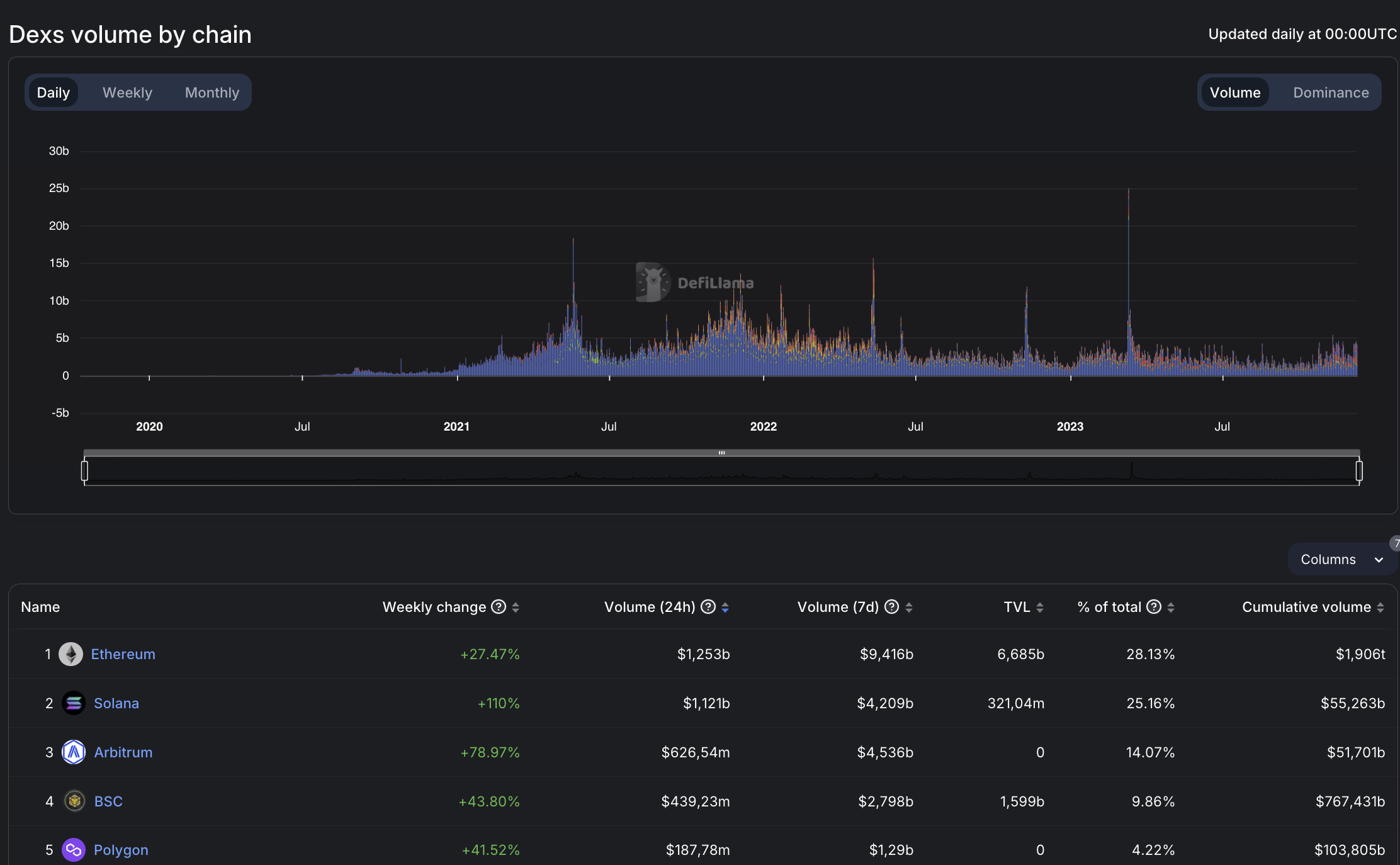Click Ethereum weekly change +27.47%
The height and width of the screenshot is (865, 1400).
(490, 654)
